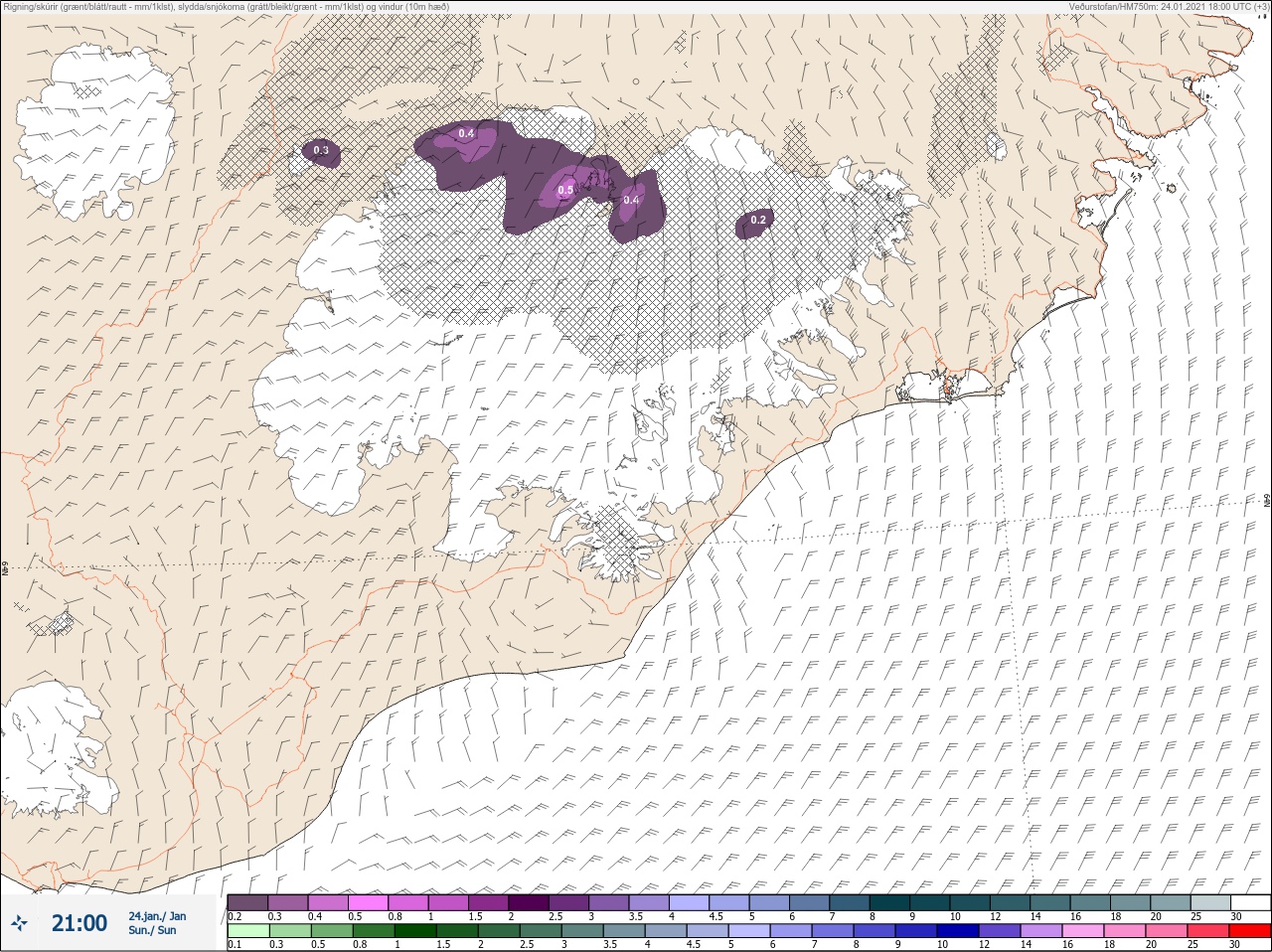Select the pale grey 25 swatch, upper legend row
This screenshot has width=1272, height=952.
(1210, 902)
